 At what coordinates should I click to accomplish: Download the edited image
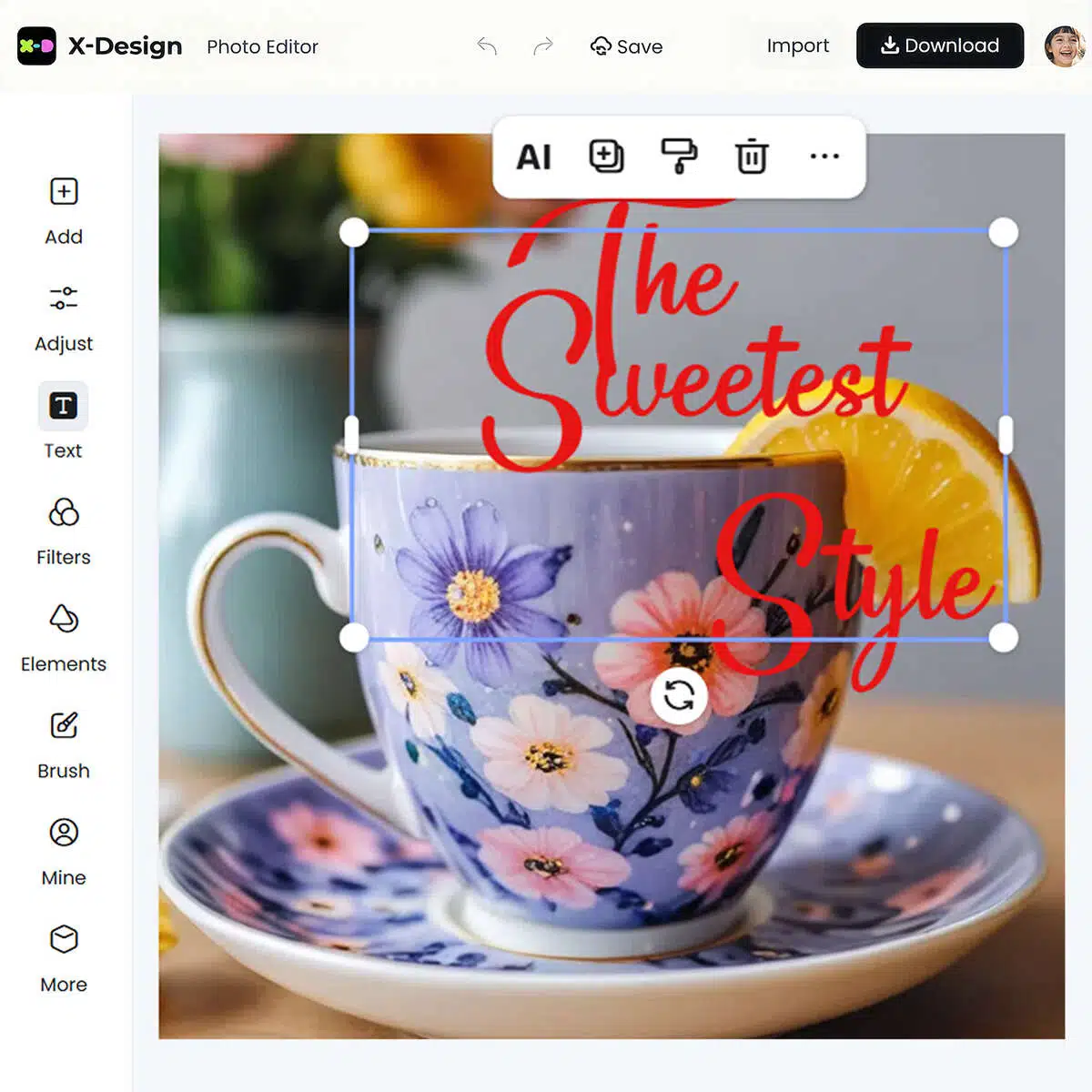940,45
